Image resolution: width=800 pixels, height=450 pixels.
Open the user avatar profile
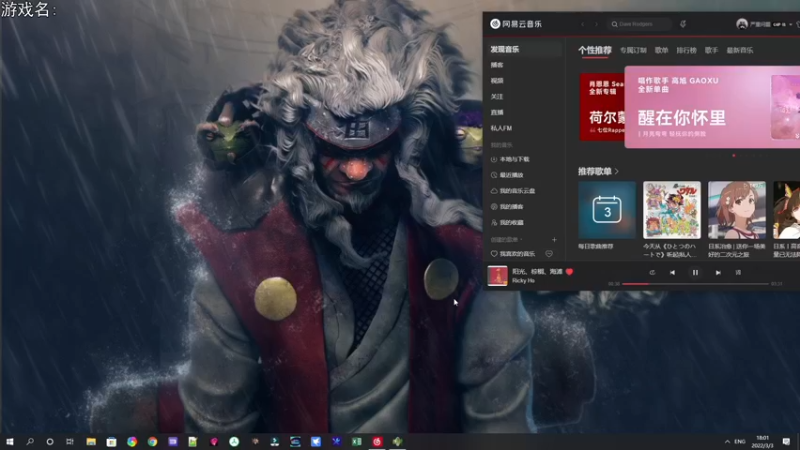(x=742, y=24)
